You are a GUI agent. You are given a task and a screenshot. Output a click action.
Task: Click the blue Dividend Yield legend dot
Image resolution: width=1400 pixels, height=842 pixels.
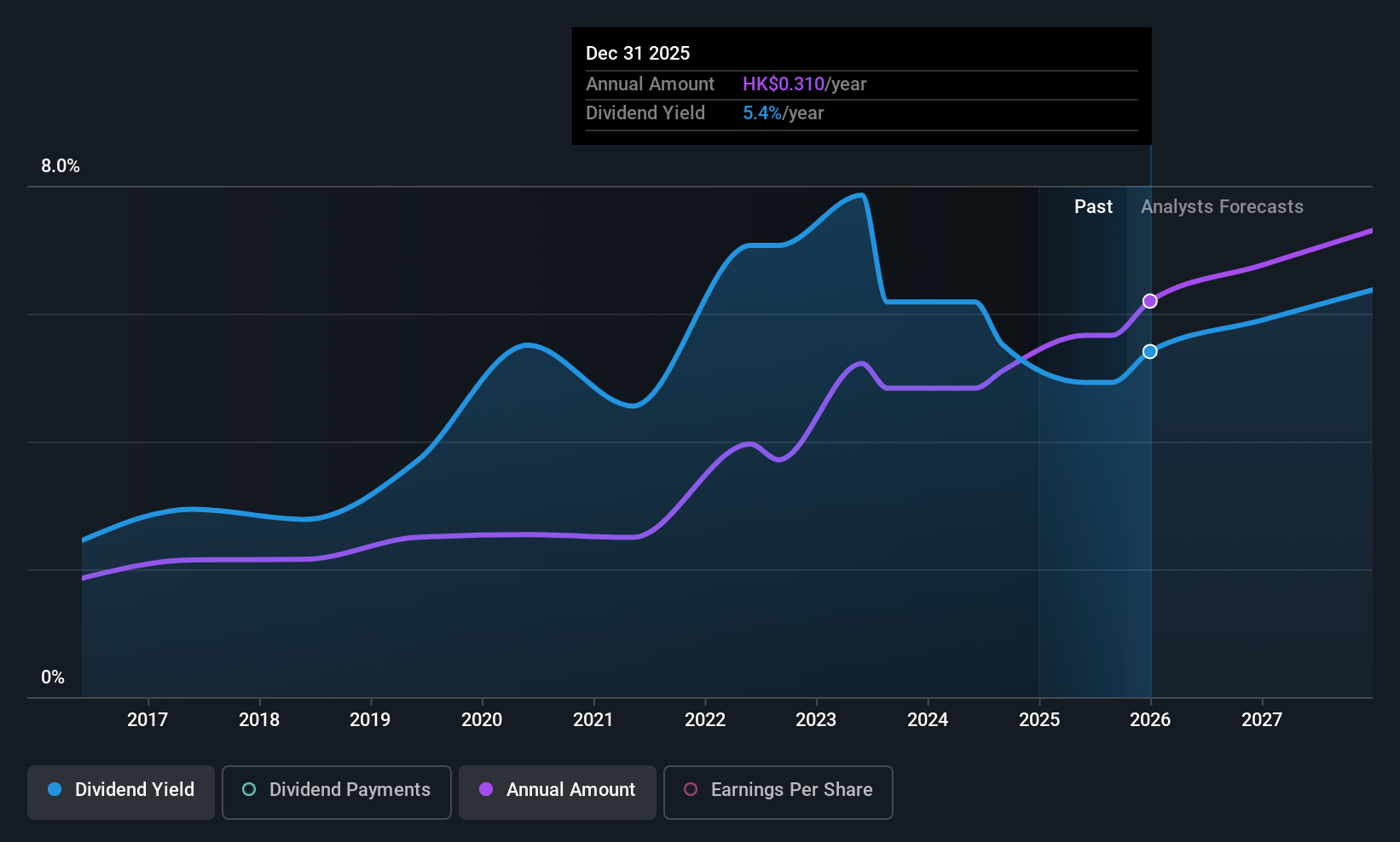55,790
